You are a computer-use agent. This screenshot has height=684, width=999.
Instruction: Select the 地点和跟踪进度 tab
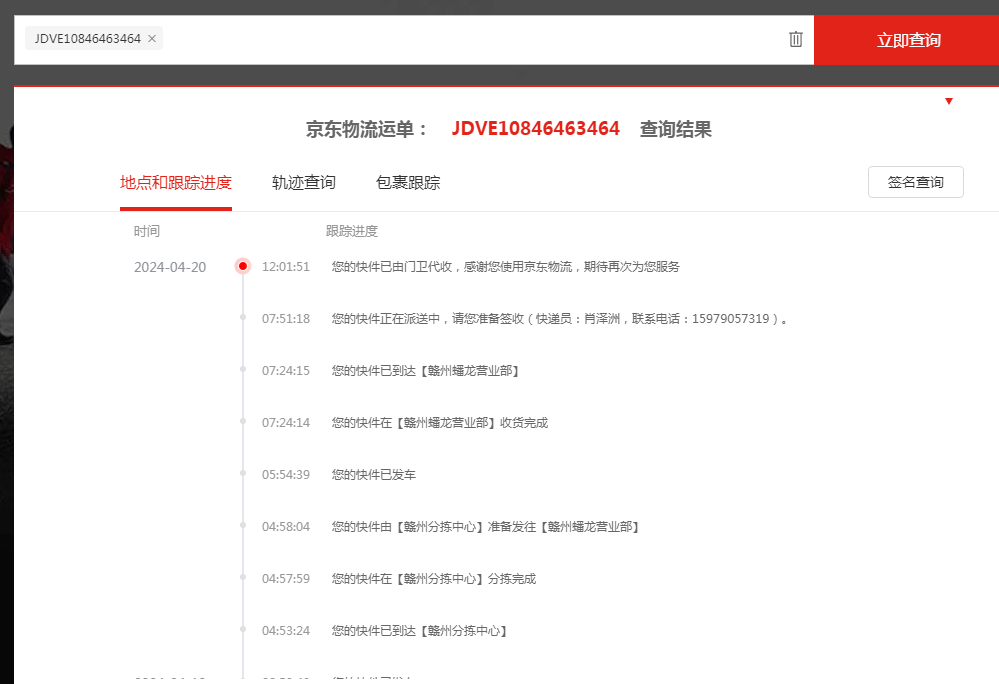pos(176,183)
